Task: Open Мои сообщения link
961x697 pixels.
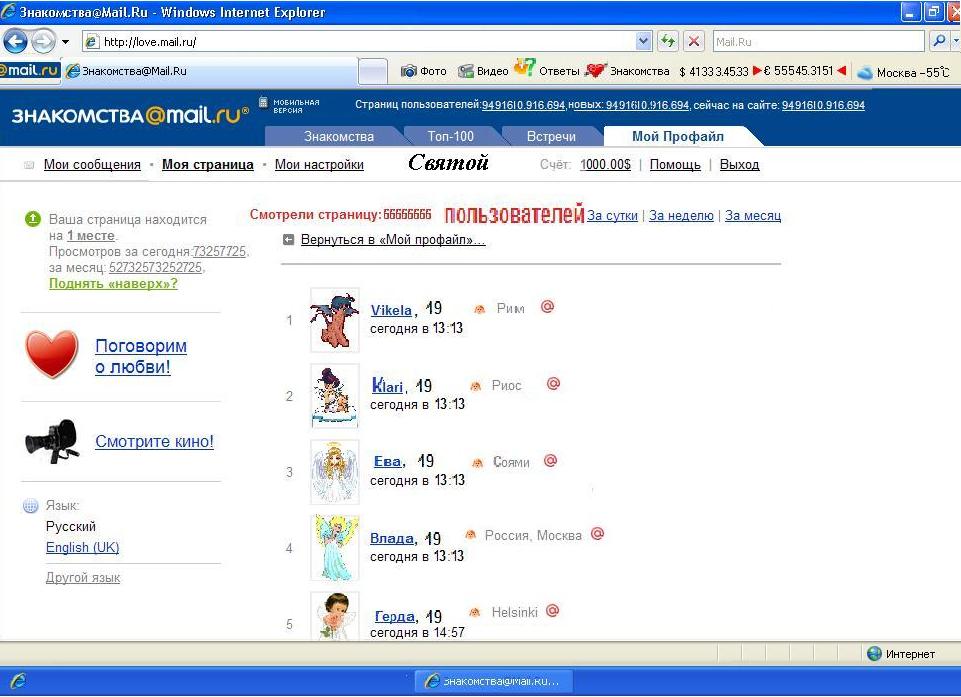Action: (x=92, y=164)
